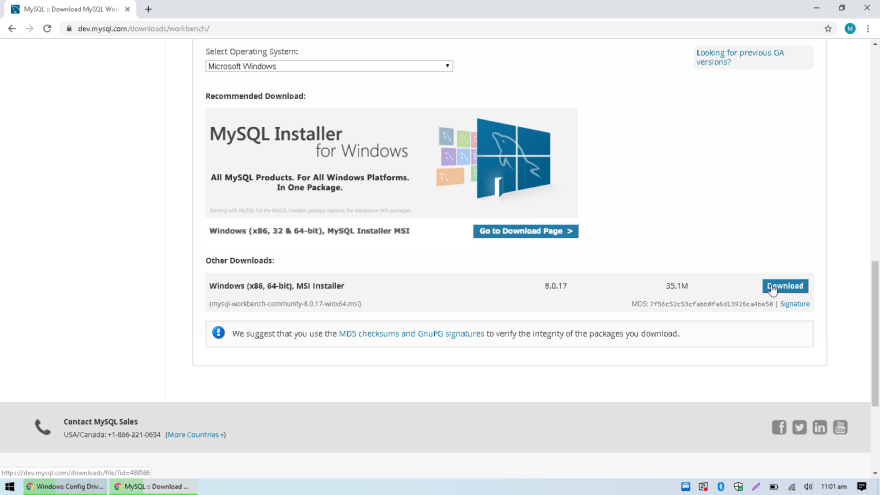Open Chrome's three-dot menu

[868, 29]
